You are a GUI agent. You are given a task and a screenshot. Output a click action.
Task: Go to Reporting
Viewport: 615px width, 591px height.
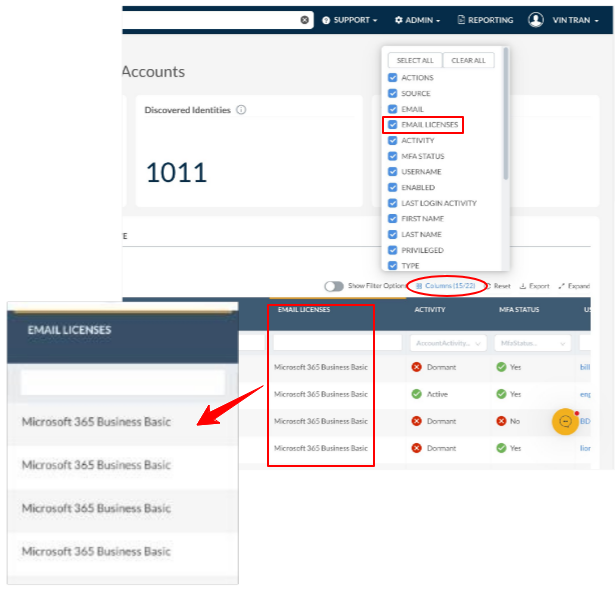[485, 20]
